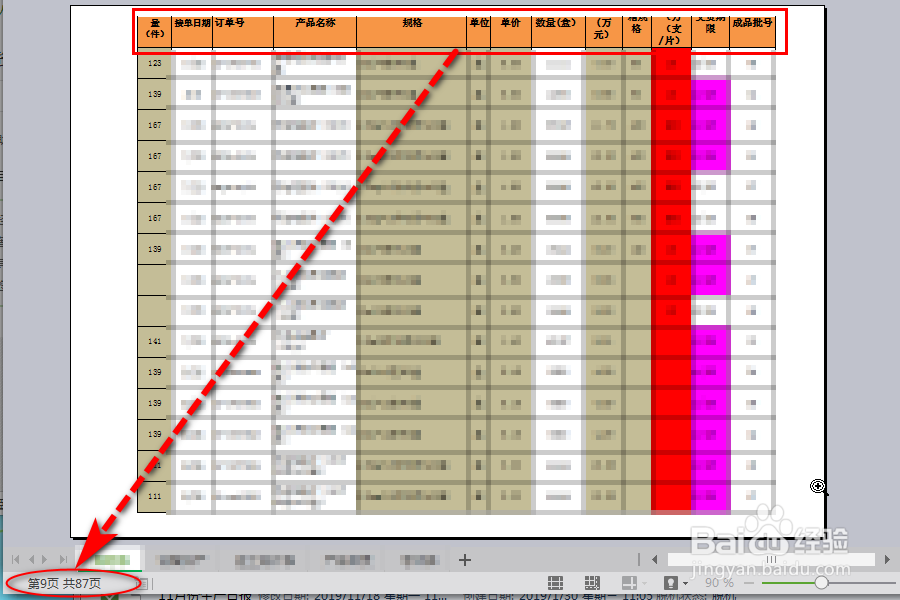Jump to the last sheet tab arrow
900x600 pixels.
63,559
